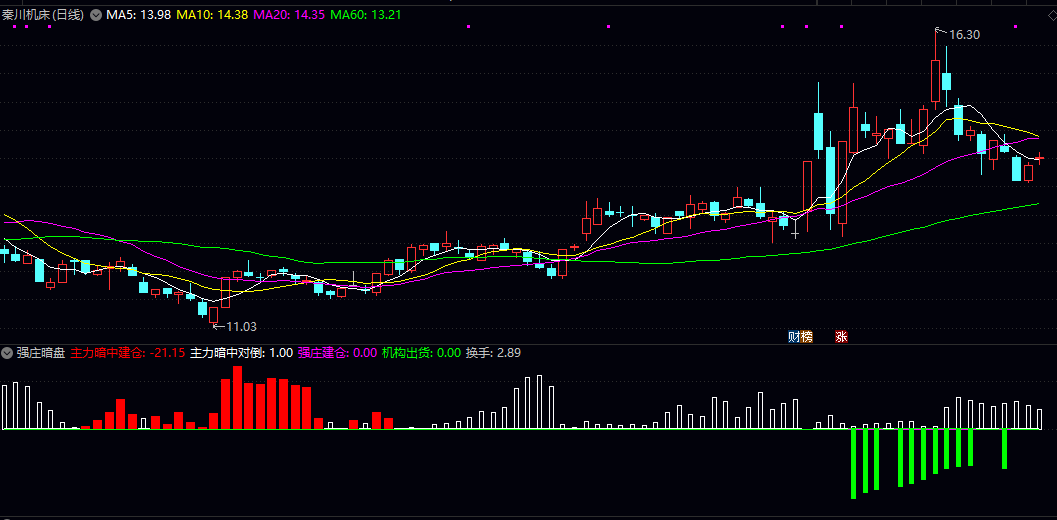This screenshot has width=1057, height=520.
Task: Click the 强庄建仓: 0.00 readout
Action: (x=337, y=352)
